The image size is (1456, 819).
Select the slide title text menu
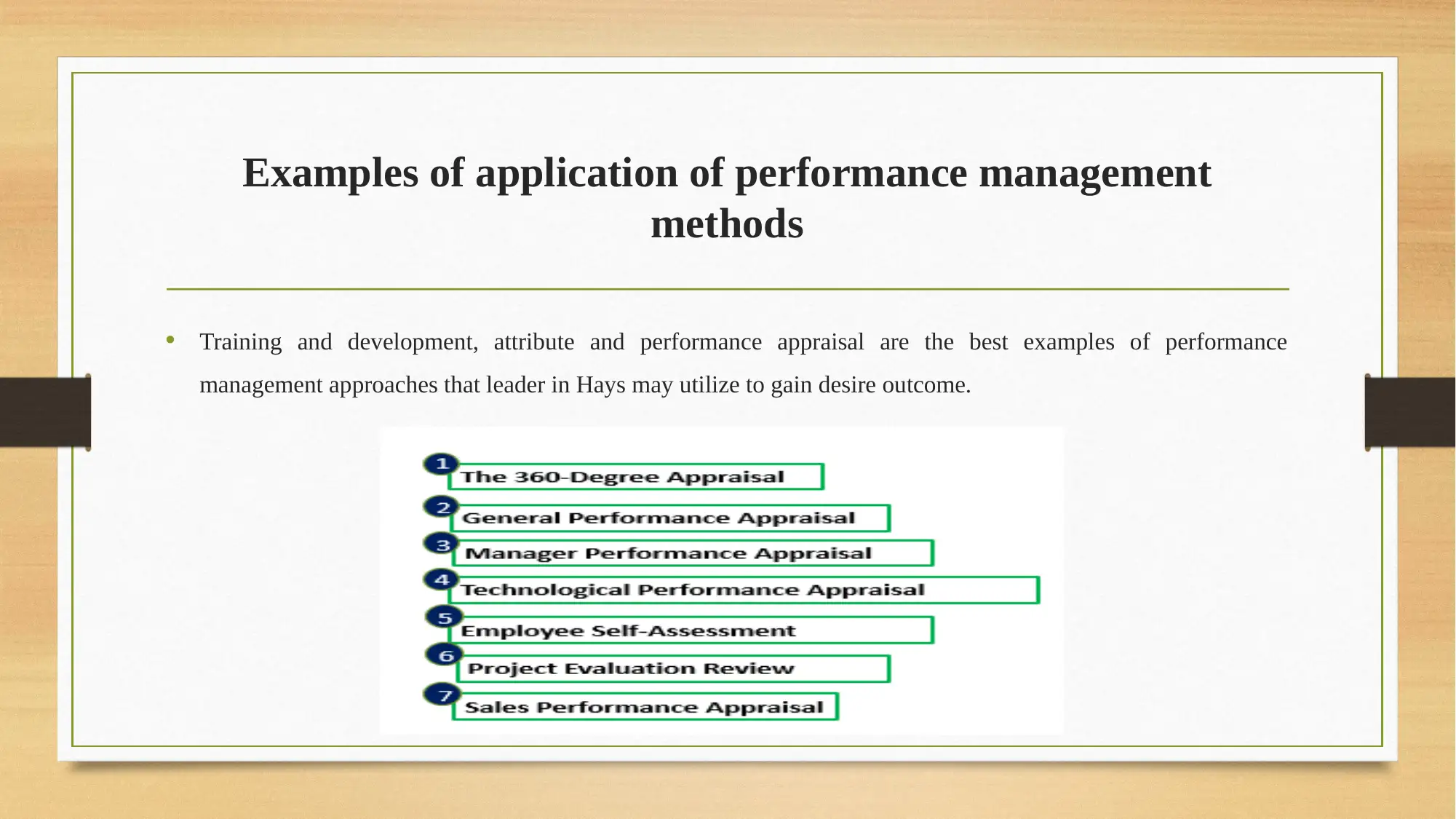[727, 197]
